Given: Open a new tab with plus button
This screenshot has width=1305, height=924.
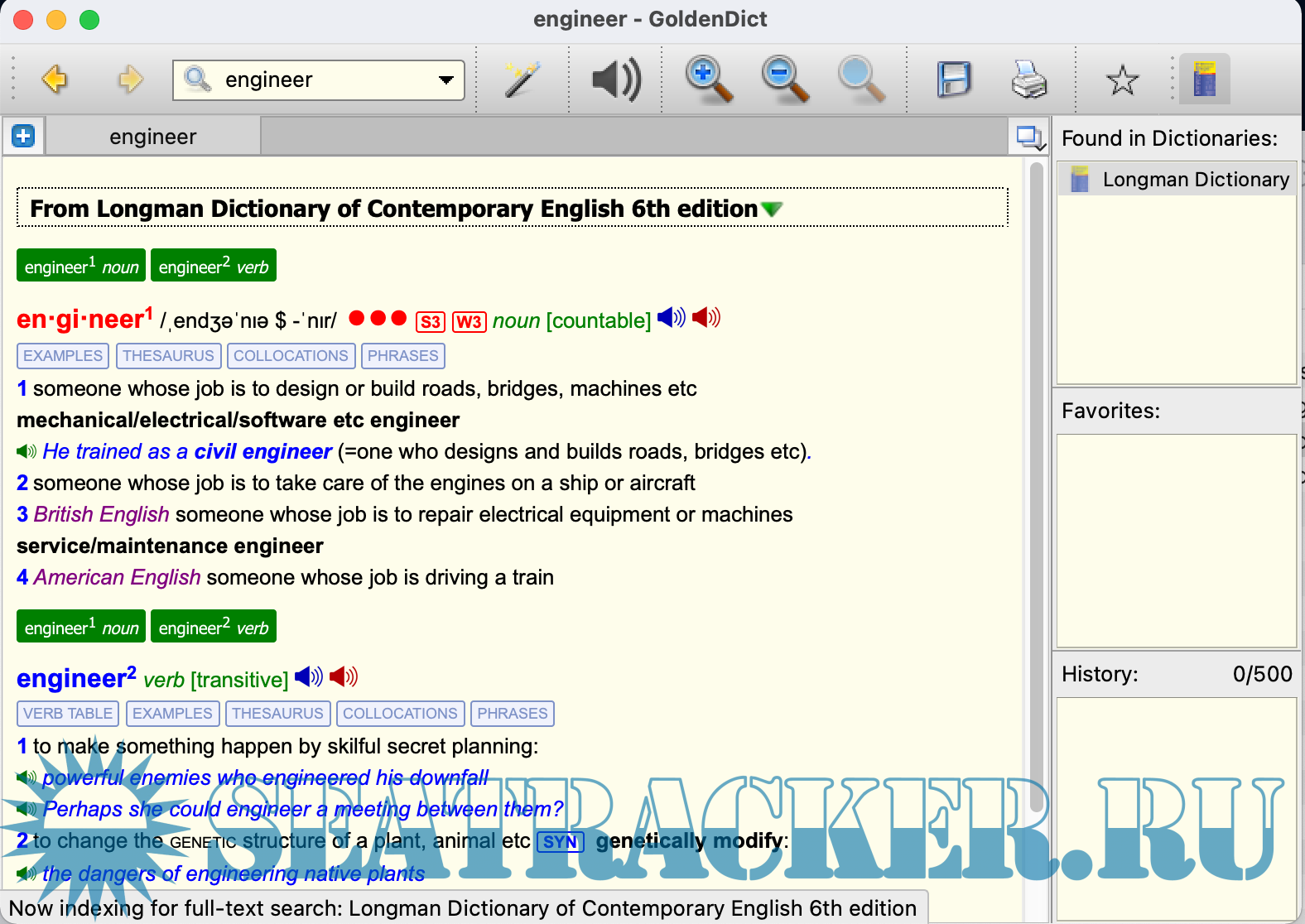Looking at the screenshot, I should [23, 136].
